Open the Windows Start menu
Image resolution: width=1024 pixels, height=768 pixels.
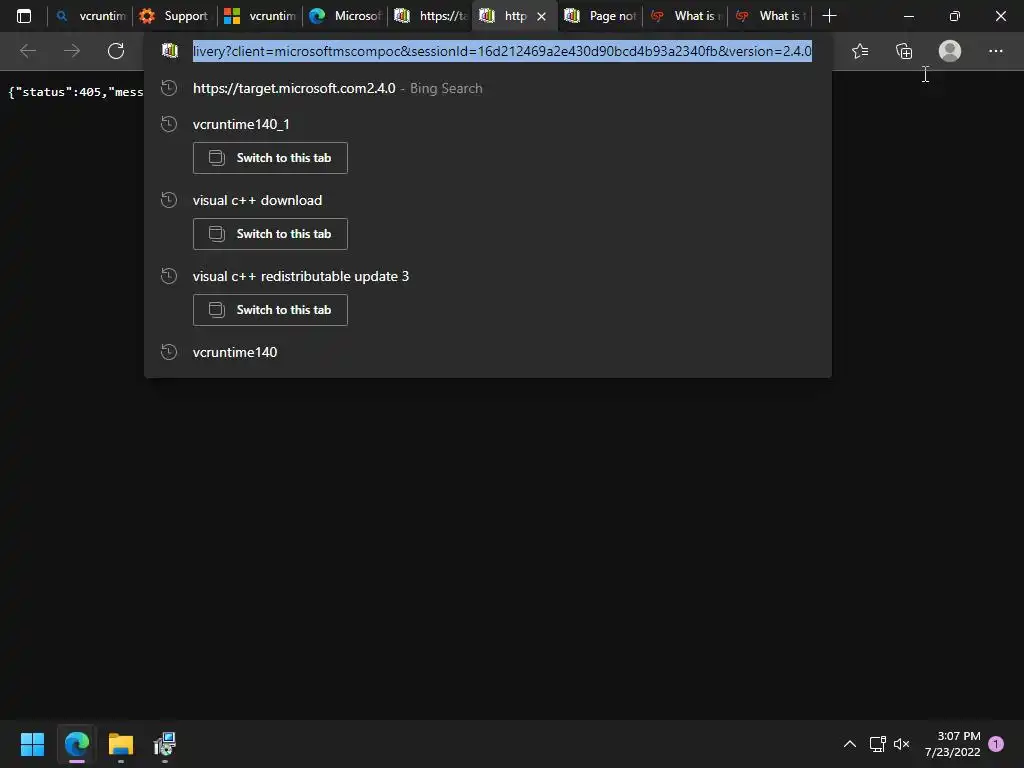click(x=32, y=744)
